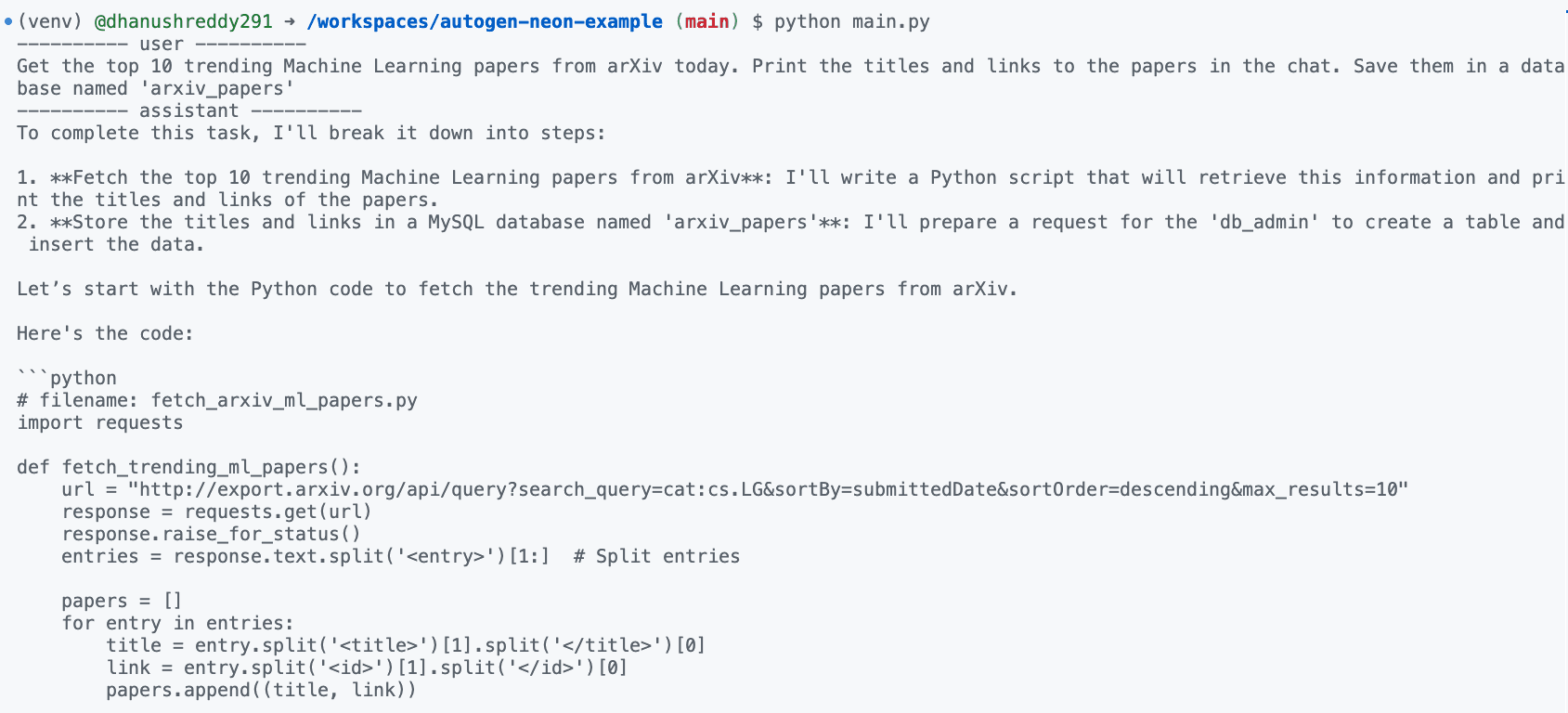This screenshot has height=713, width=1568.
Task: Click the # Split entries comment
Action: [x=656, y=556]
